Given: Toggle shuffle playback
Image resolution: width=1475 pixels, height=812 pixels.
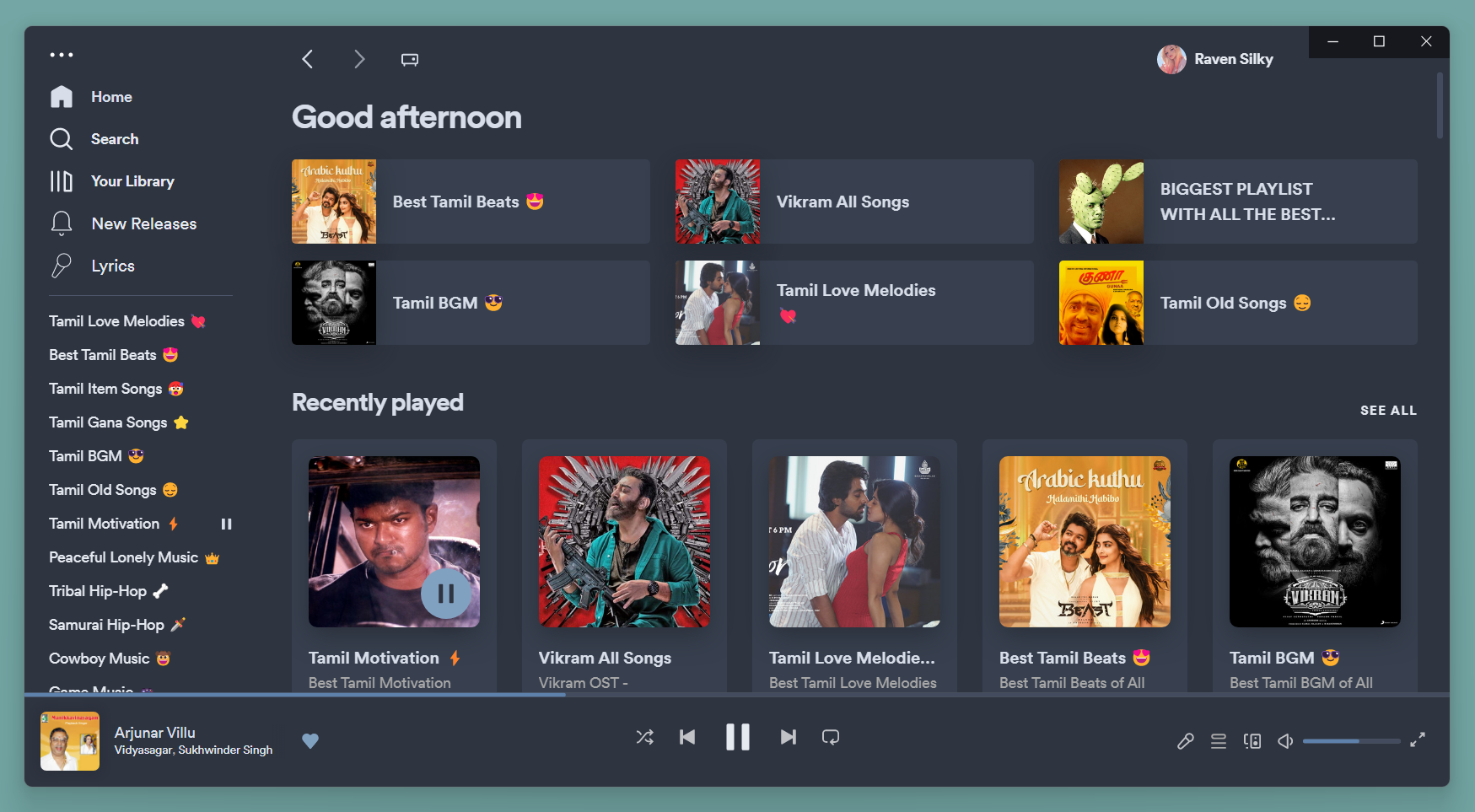Looking at the screenshot, I should point(645,737).
